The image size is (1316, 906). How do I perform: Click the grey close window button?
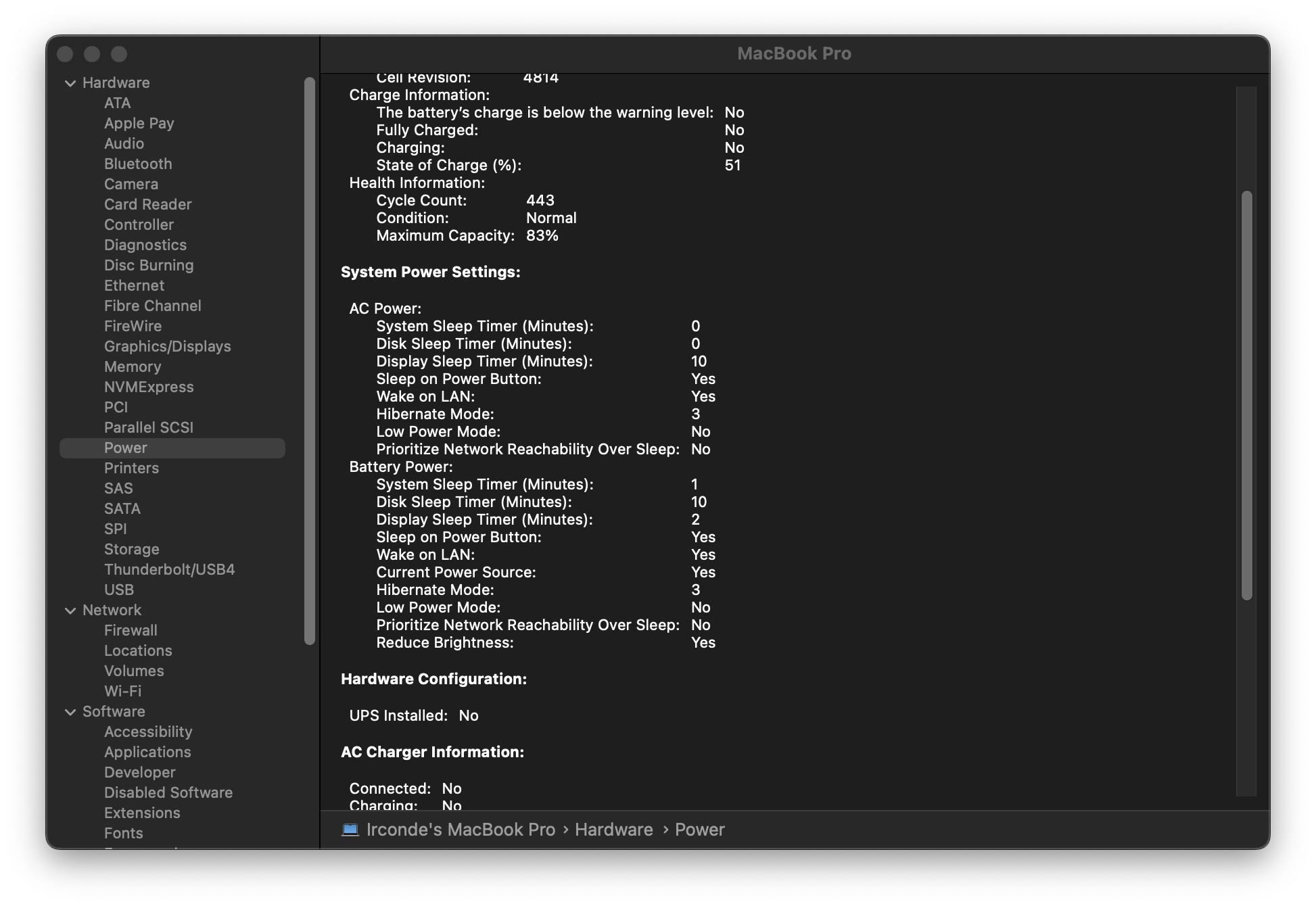pyautogui.click(x=65, y=54)
